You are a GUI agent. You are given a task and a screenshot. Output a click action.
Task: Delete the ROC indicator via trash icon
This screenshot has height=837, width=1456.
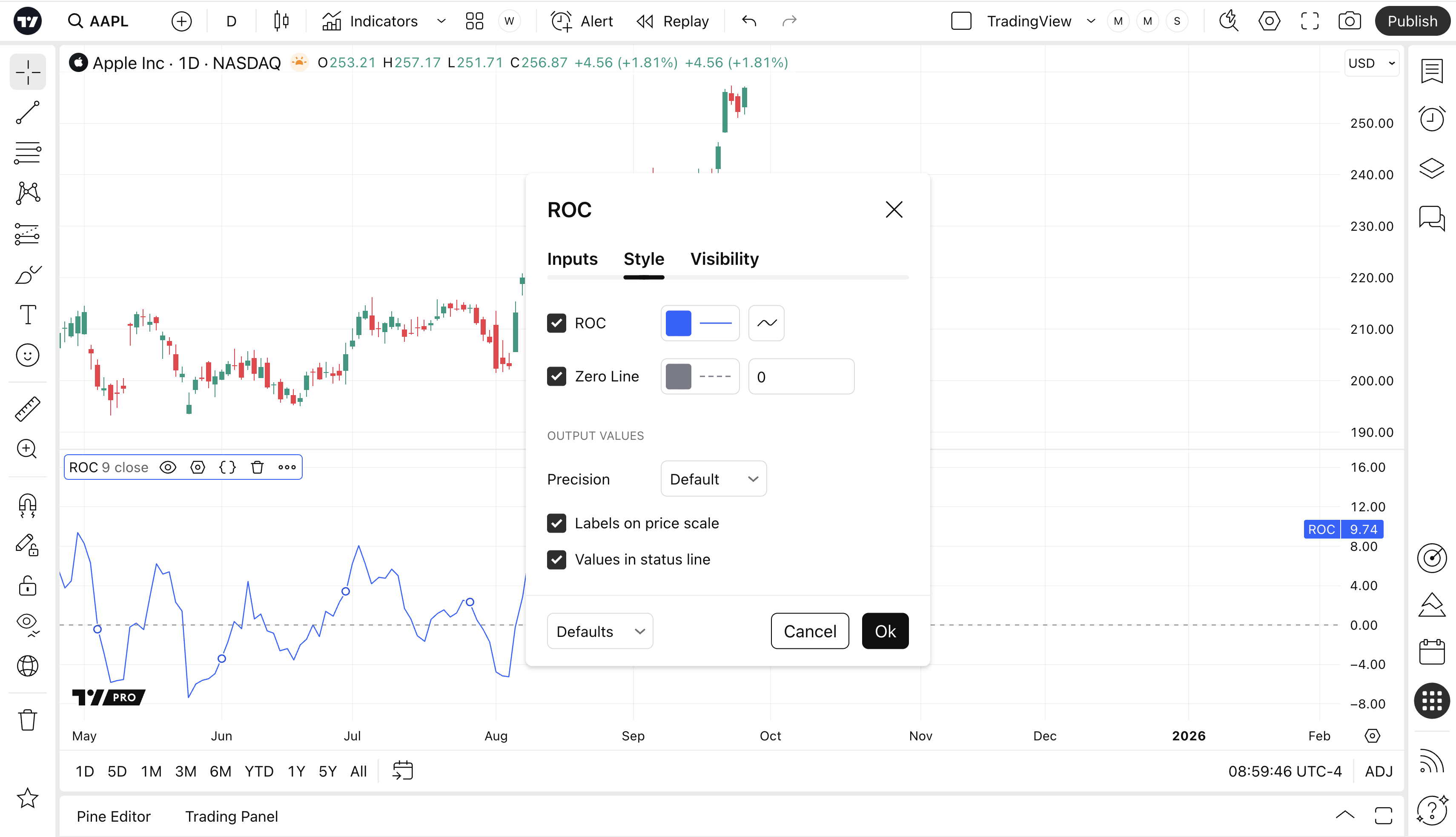257,467
